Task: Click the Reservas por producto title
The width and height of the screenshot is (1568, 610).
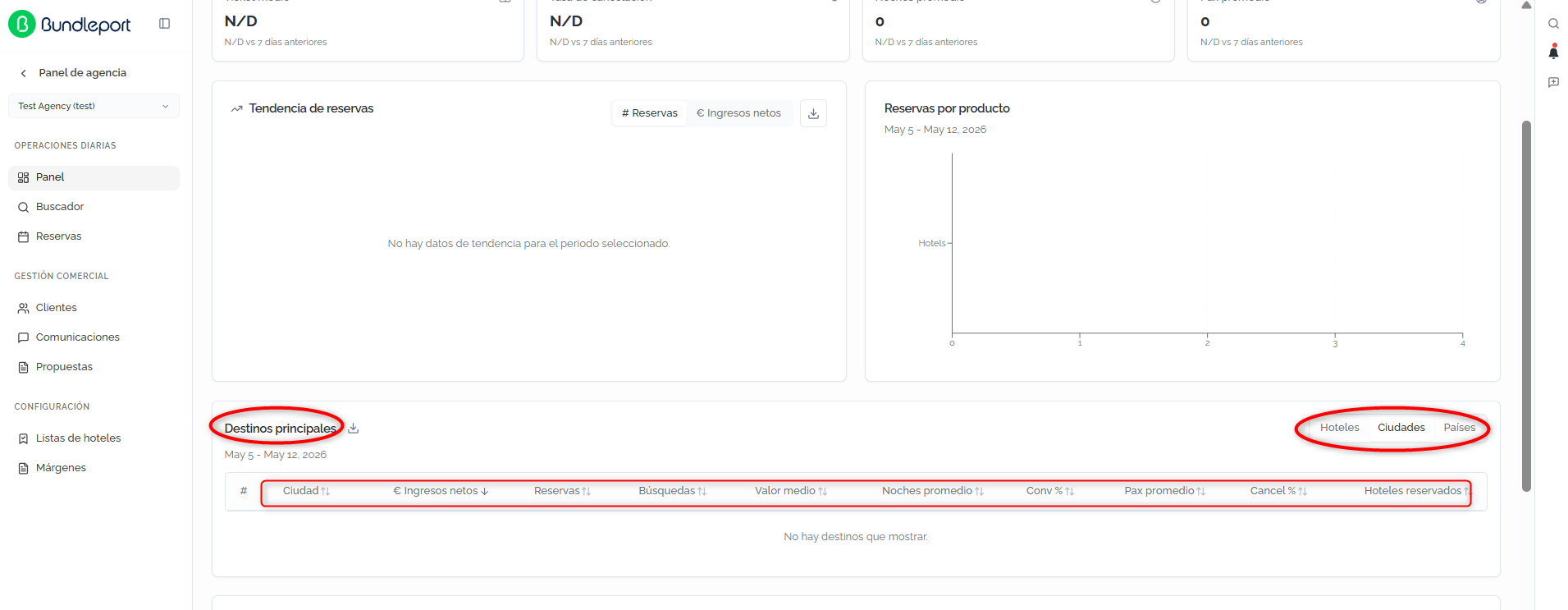Action: click(x=947, y=108)
